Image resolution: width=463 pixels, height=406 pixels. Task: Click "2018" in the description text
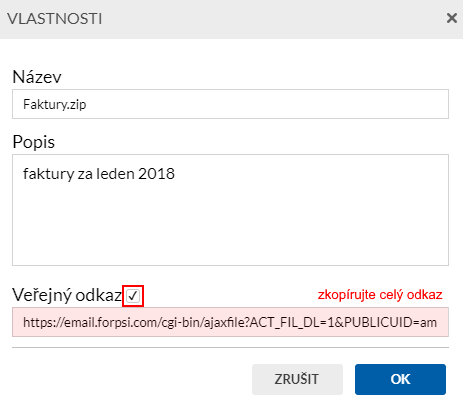[156, 174]
